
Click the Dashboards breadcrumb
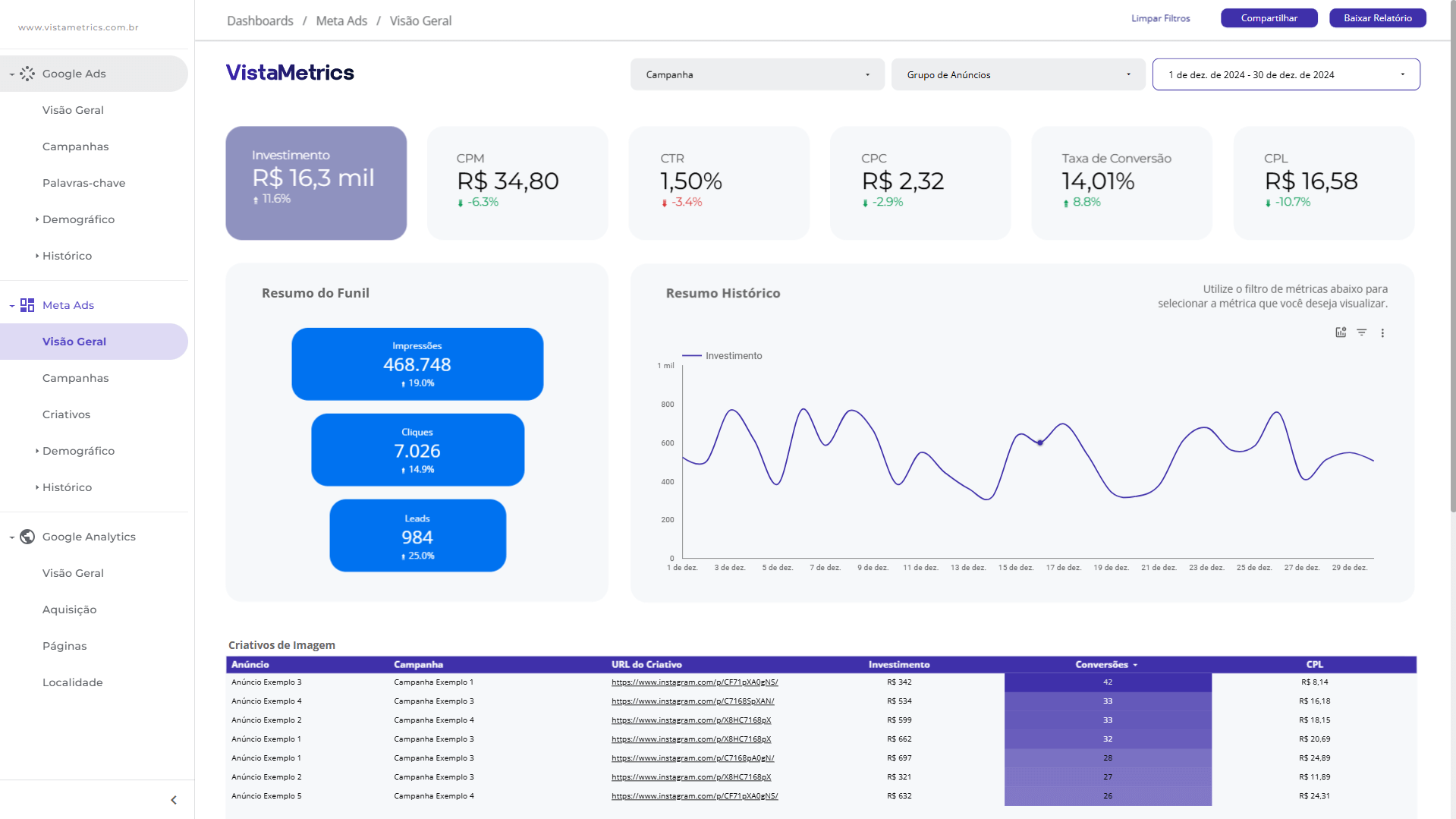tap(259, 20)
